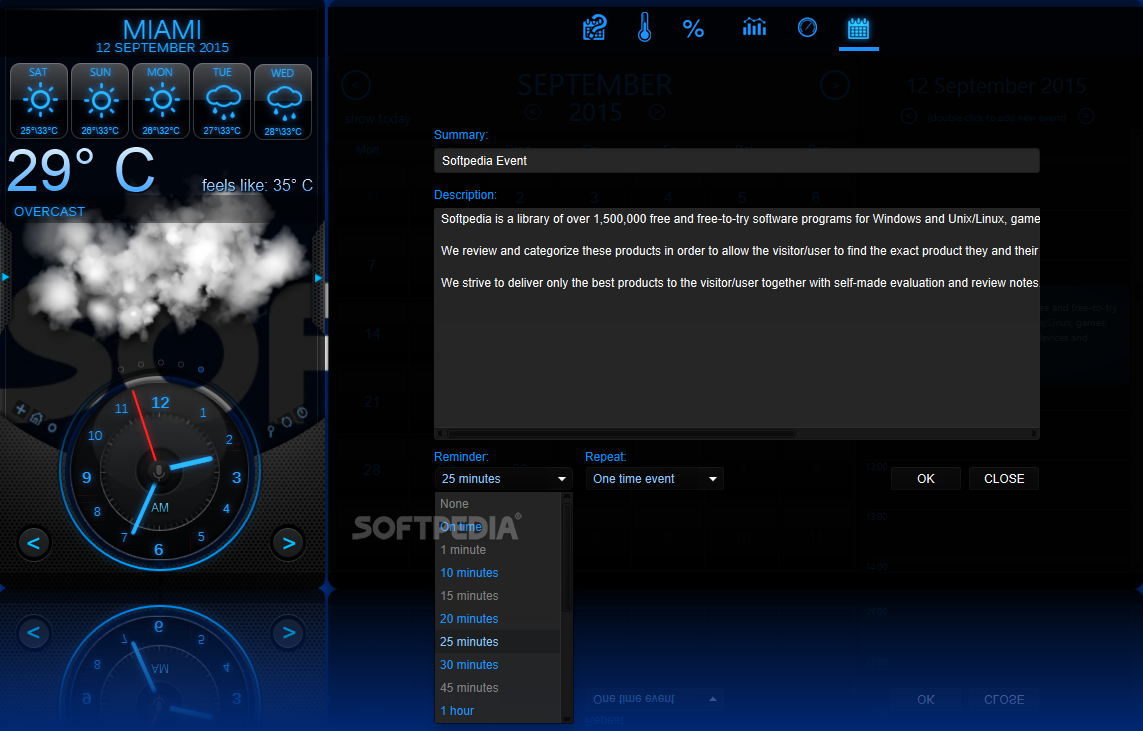Open the bar chart statistics tab
This screenshot has width=1143, height=731.
[x=754, y=28]
